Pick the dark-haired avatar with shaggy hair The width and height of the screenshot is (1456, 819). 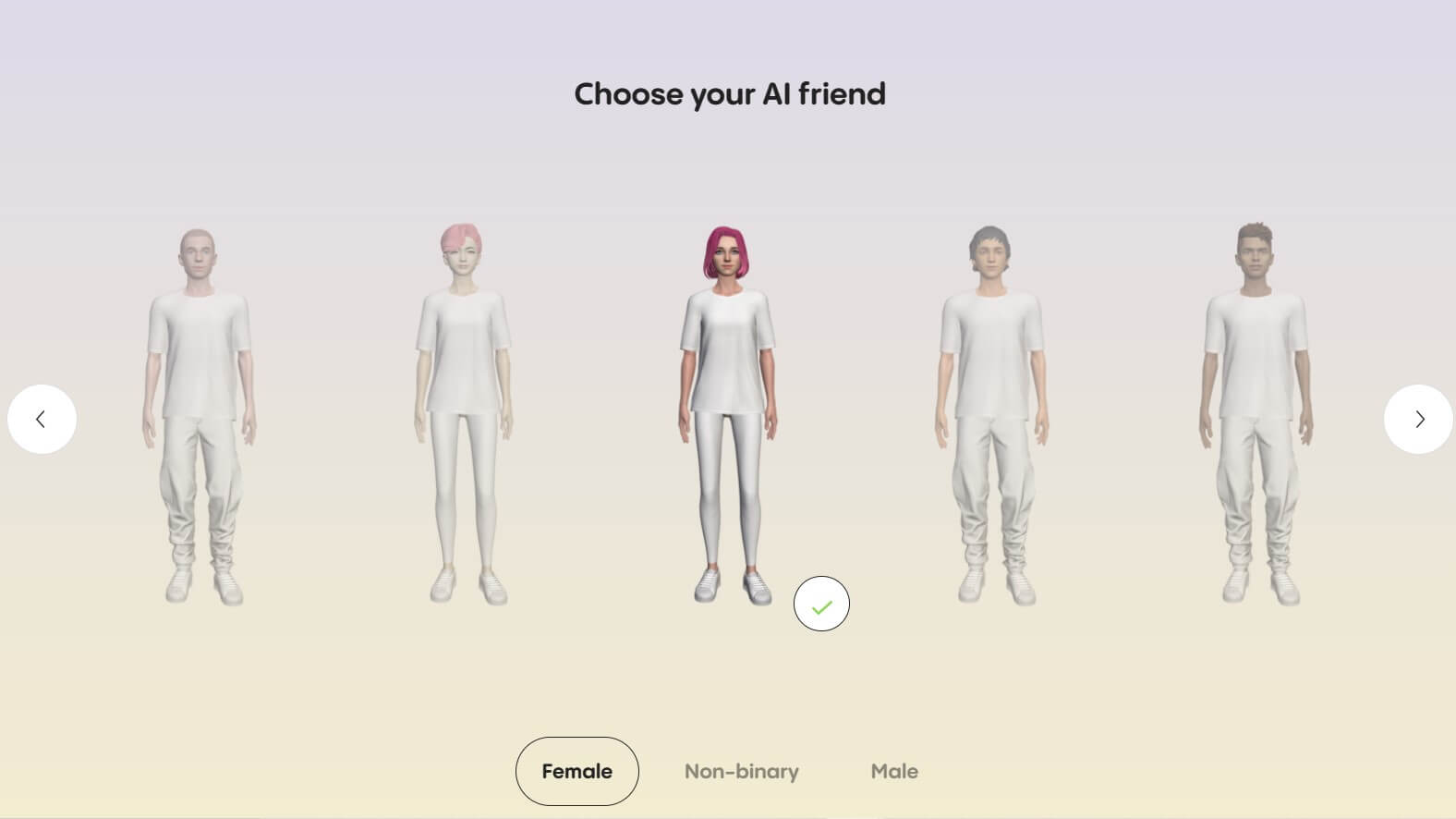(991, 415)
